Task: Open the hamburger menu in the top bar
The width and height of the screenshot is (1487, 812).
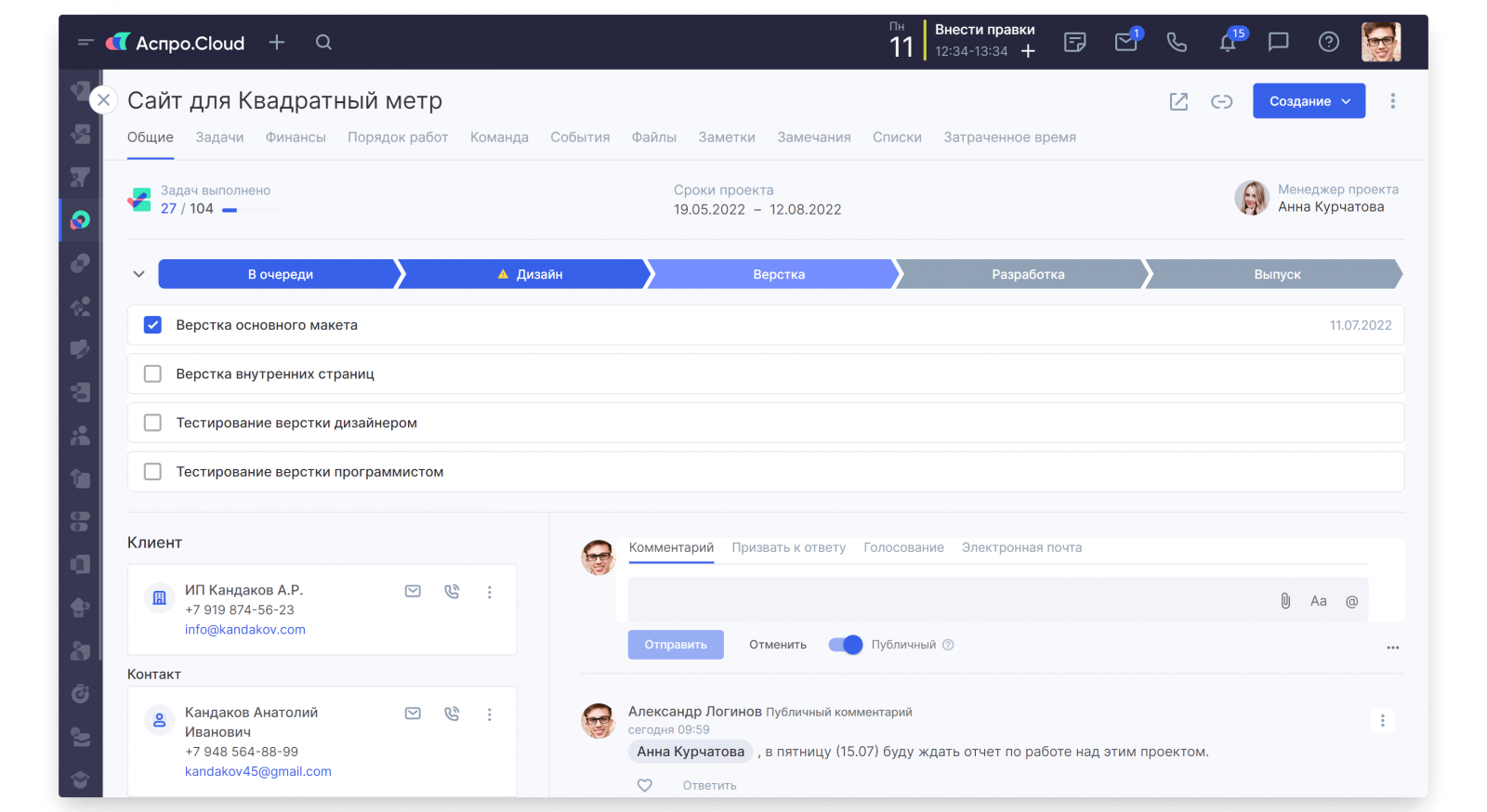Action: coord(86,43)
